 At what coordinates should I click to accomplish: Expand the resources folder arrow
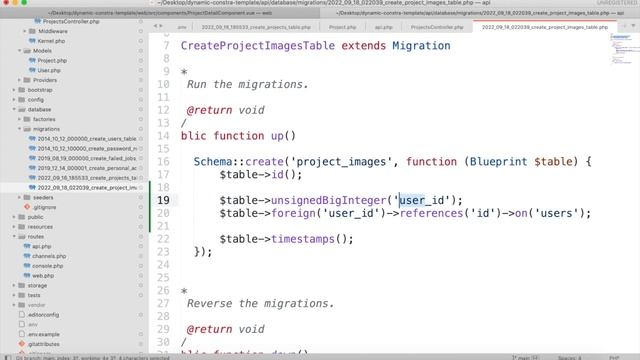(14, 227)
